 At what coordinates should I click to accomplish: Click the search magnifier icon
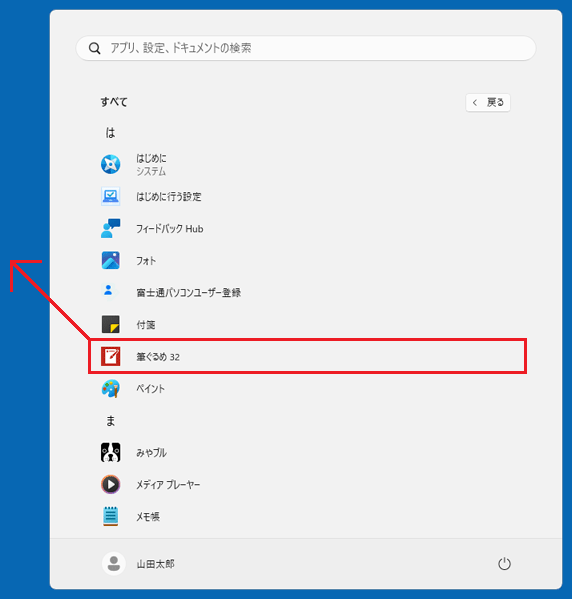(94, 49)
